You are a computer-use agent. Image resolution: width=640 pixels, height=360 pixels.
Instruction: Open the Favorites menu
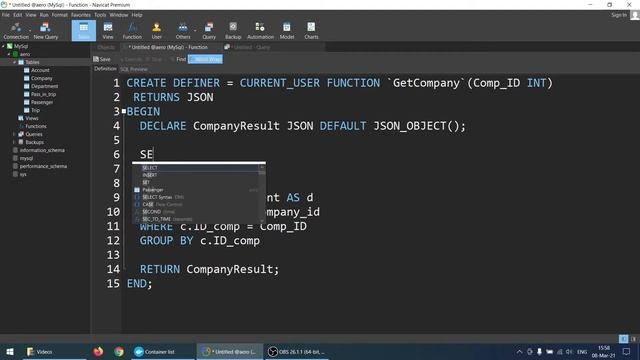(x=81, y=15)
